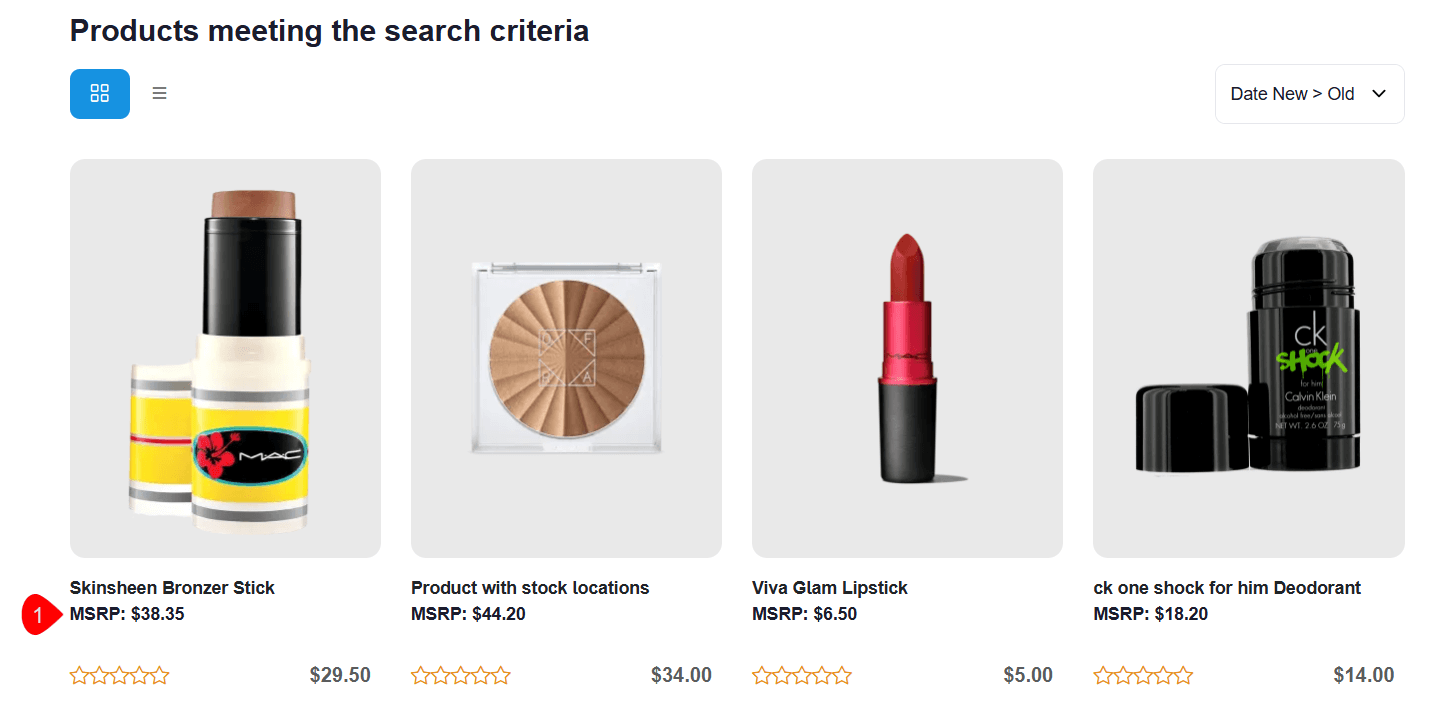Click the $14.00 price of ck Deodorant

(1364, 676)
